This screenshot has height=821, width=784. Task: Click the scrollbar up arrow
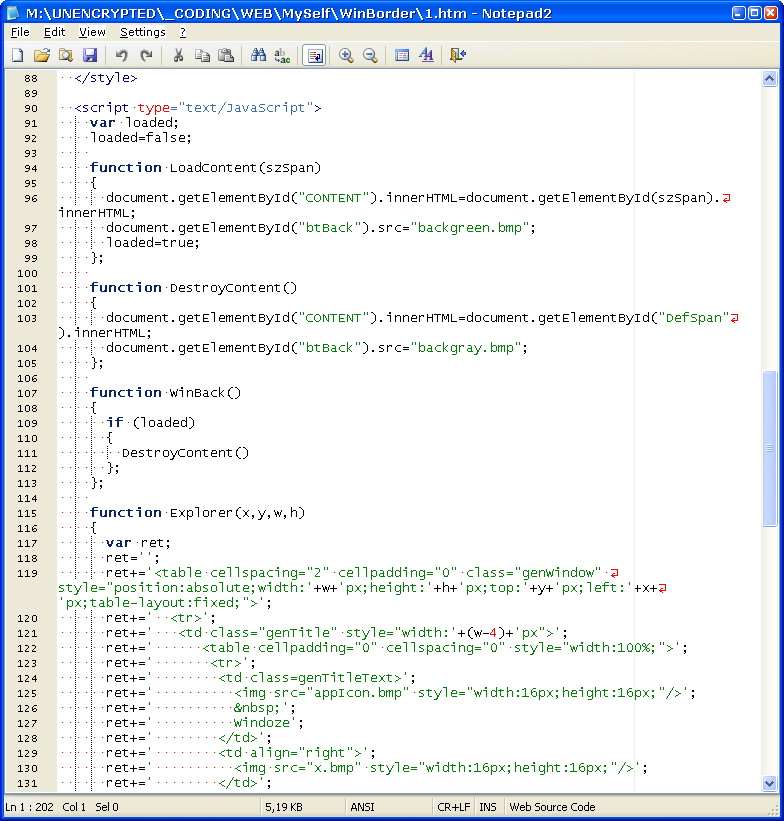tap(769, 79)
